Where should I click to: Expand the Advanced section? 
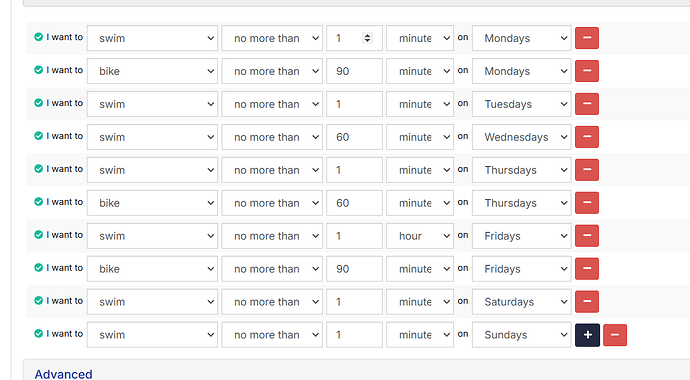click(63, 374)
